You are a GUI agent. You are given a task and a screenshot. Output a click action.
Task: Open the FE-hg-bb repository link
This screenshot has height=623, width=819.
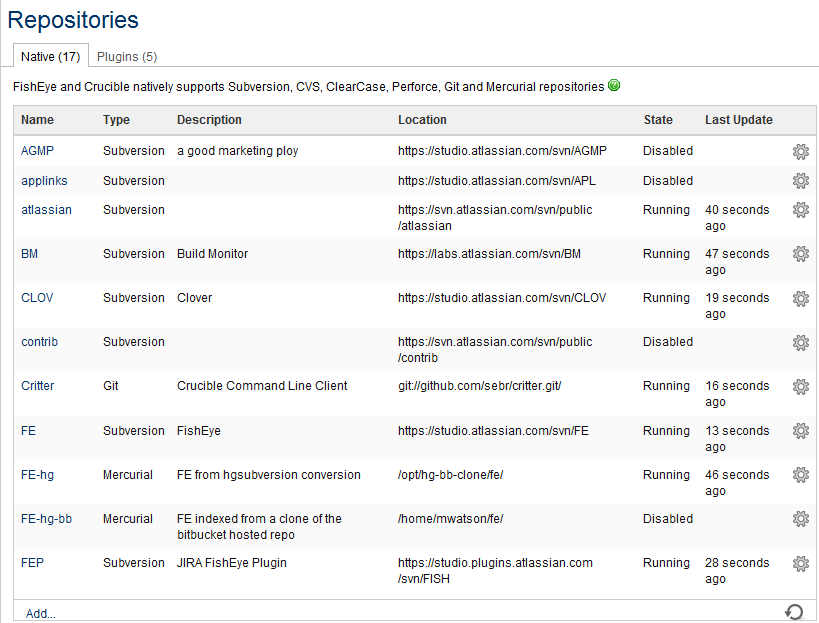tap(46, 519)
